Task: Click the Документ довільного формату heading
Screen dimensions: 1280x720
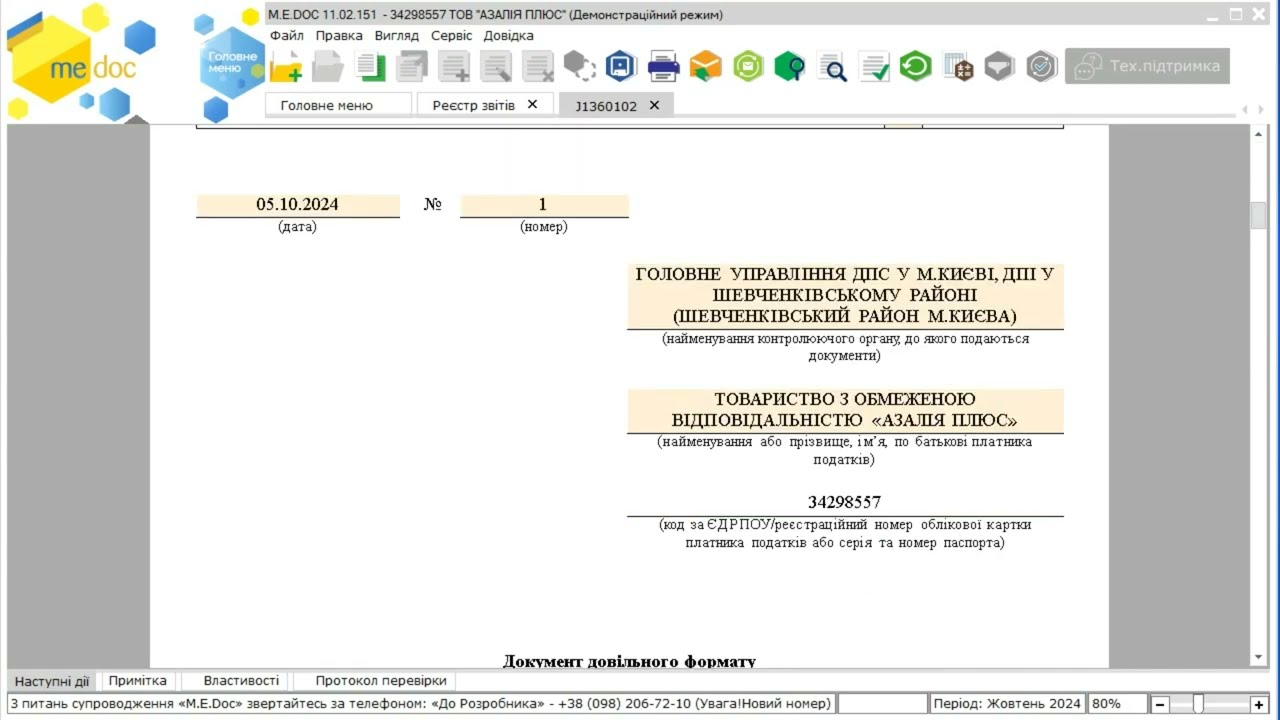Action: (629, 661)
